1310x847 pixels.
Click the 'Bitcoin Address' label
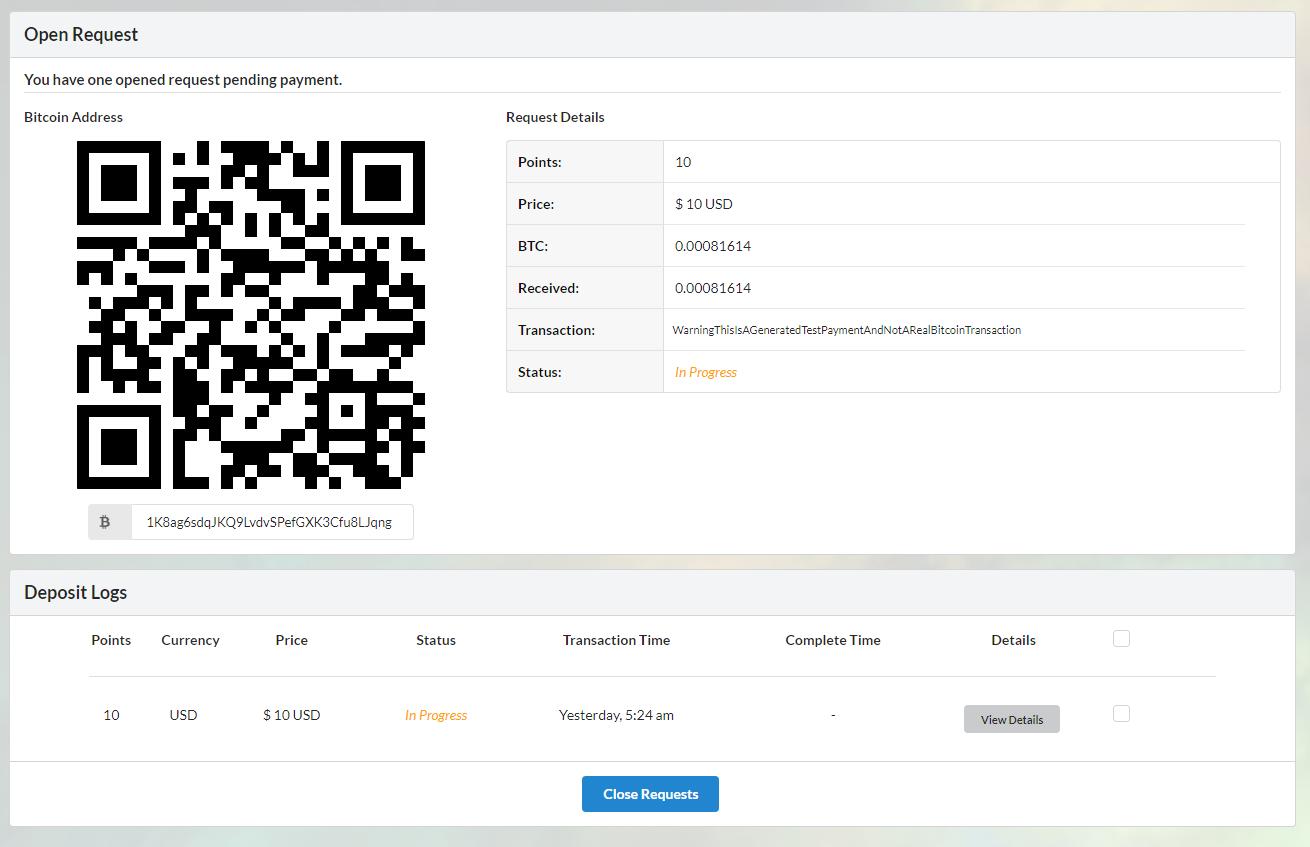click(73, 117)
